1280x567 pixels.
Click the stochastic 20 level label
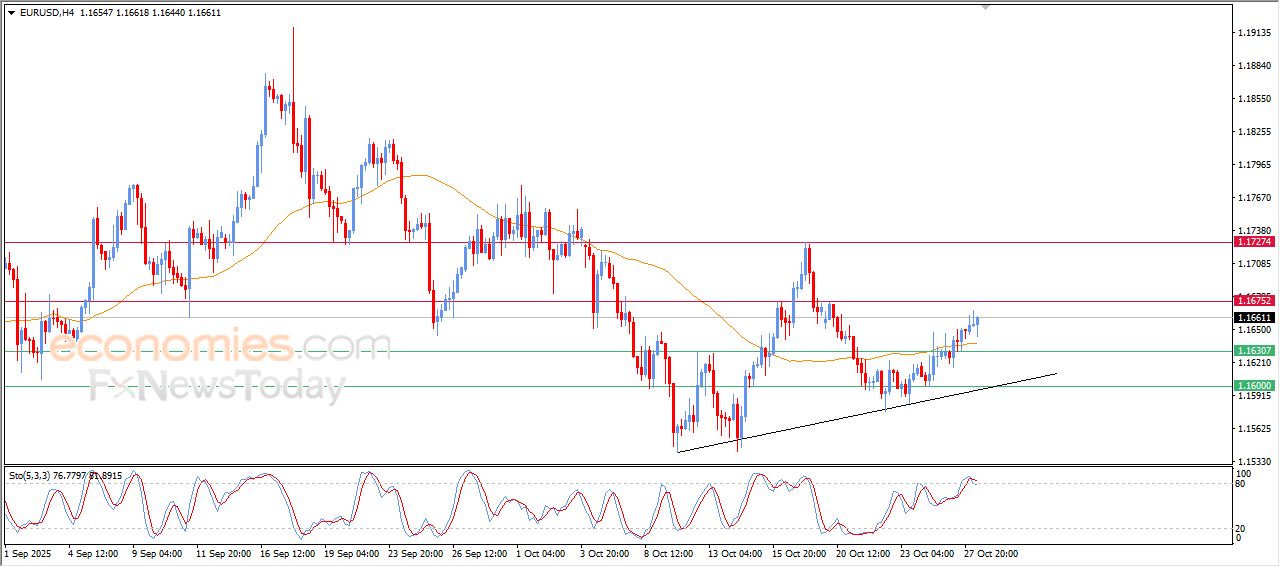coord(1241,528)
